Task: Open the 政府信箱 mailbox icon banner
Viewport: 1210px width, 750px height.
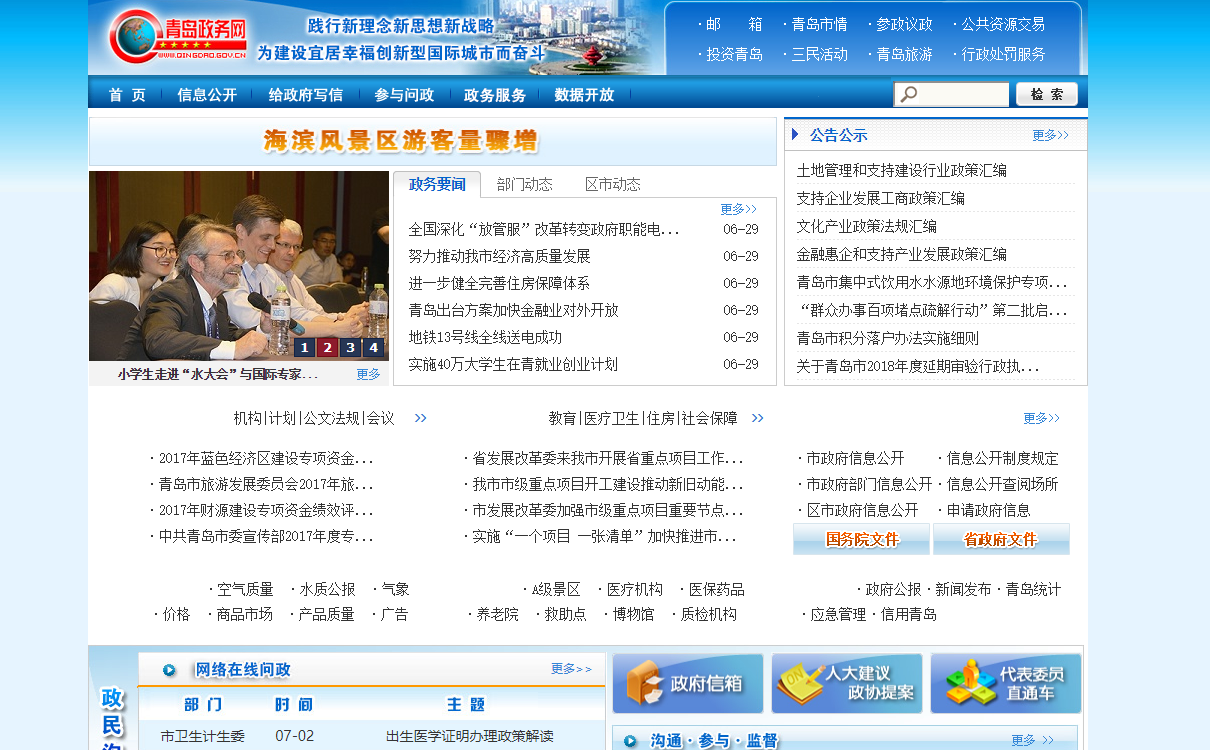Action: tap(687, 684)
